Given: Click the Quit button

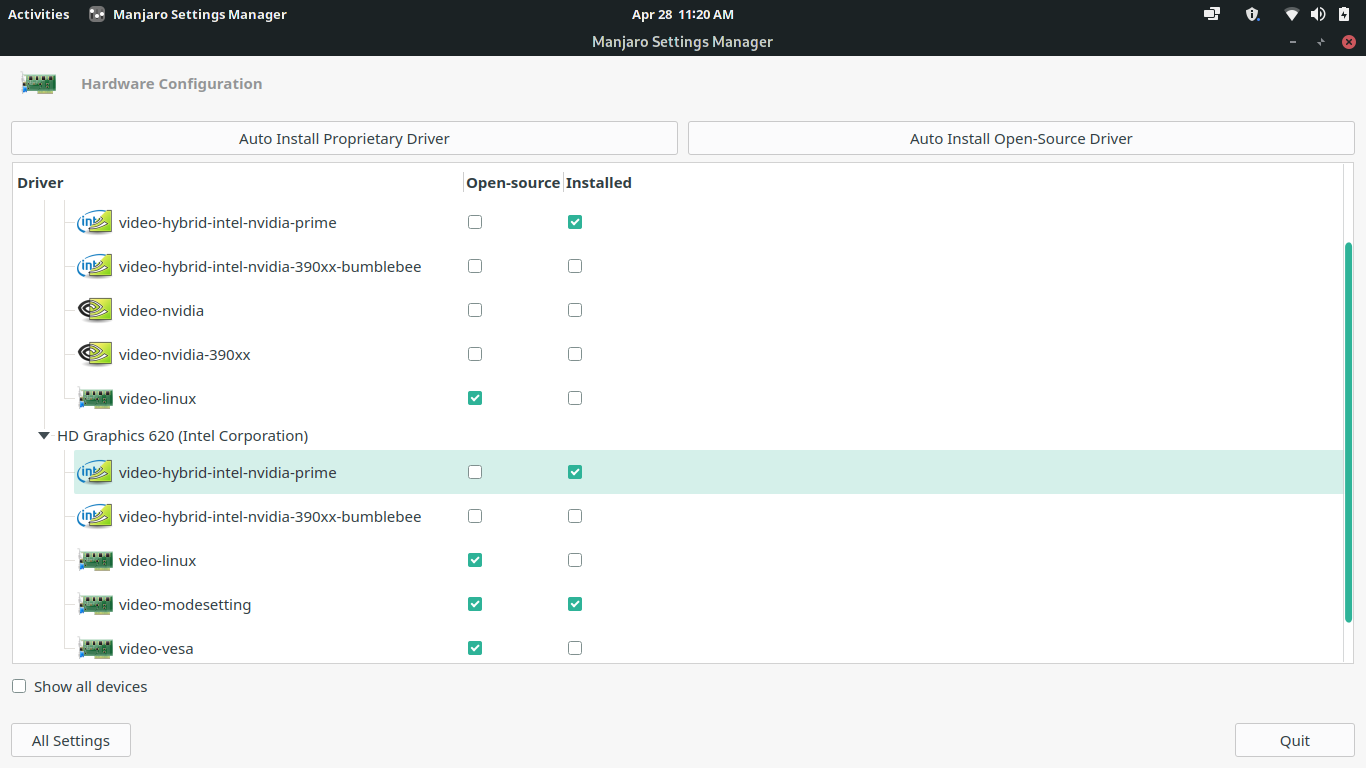Looking at the screenshot, I should (1295, 741).
